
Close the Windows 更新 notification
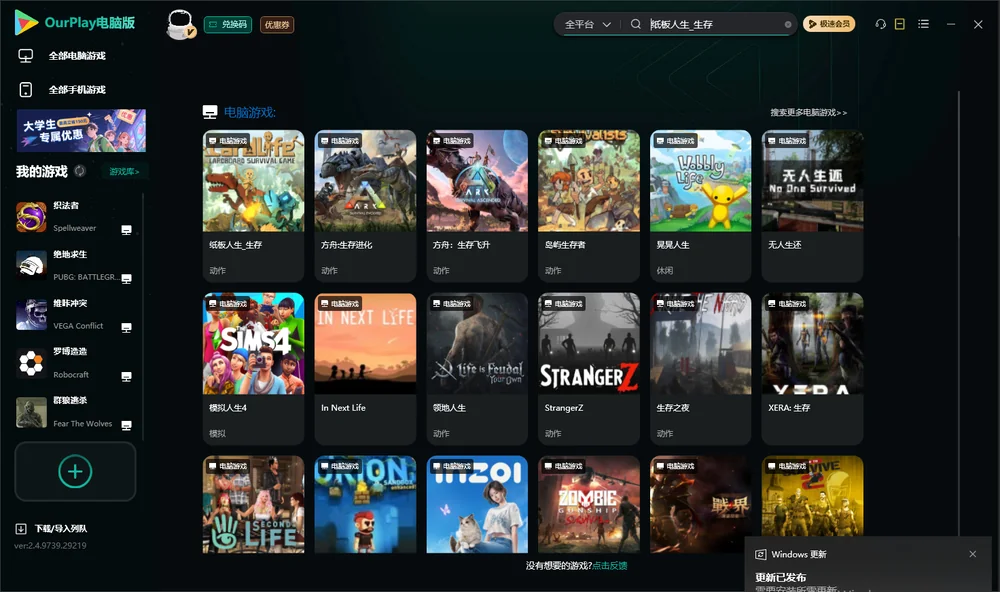click(x=973, y=554)
